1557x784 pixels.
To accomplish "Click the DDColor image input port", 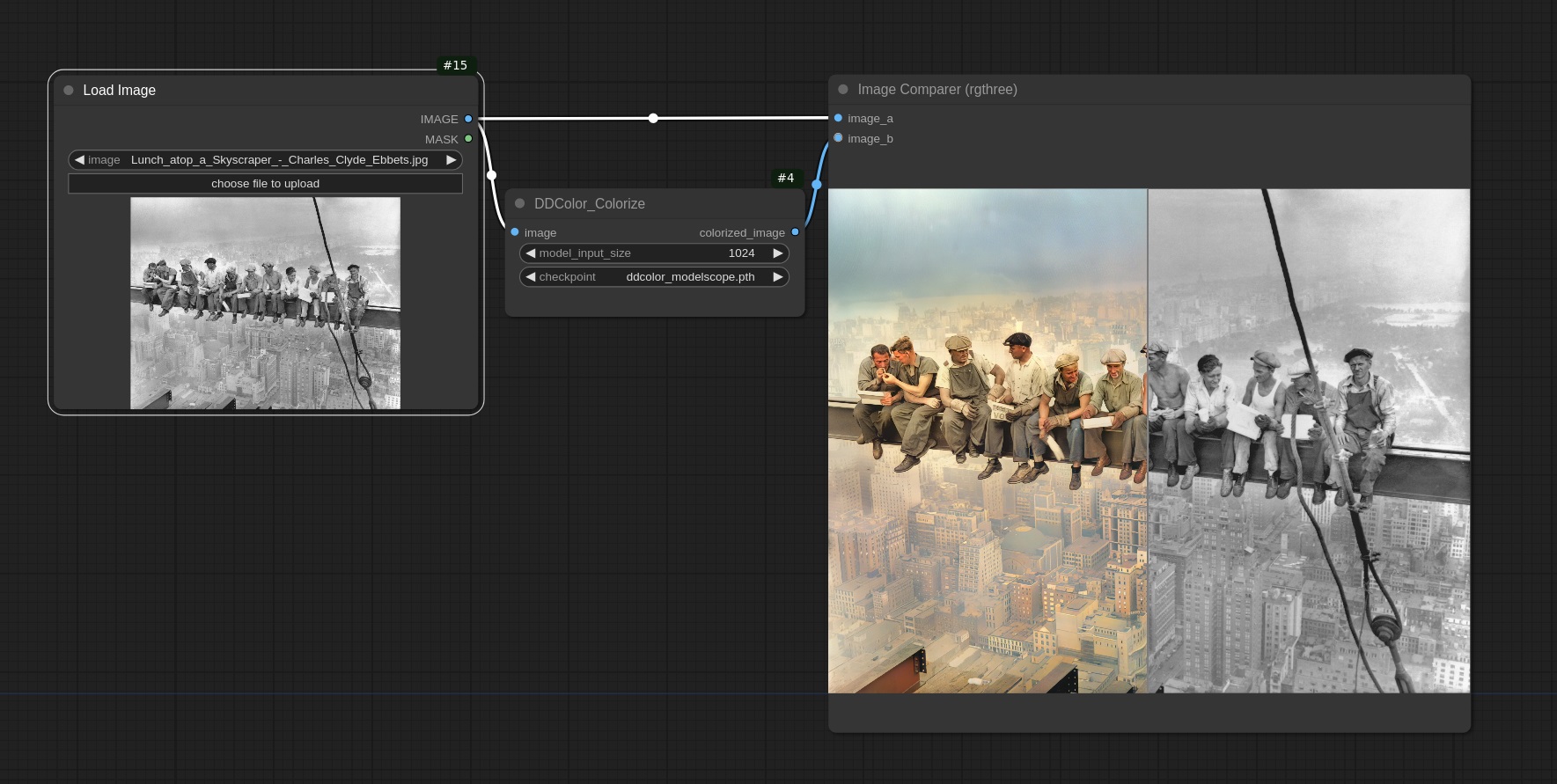I will coord(515,232).
